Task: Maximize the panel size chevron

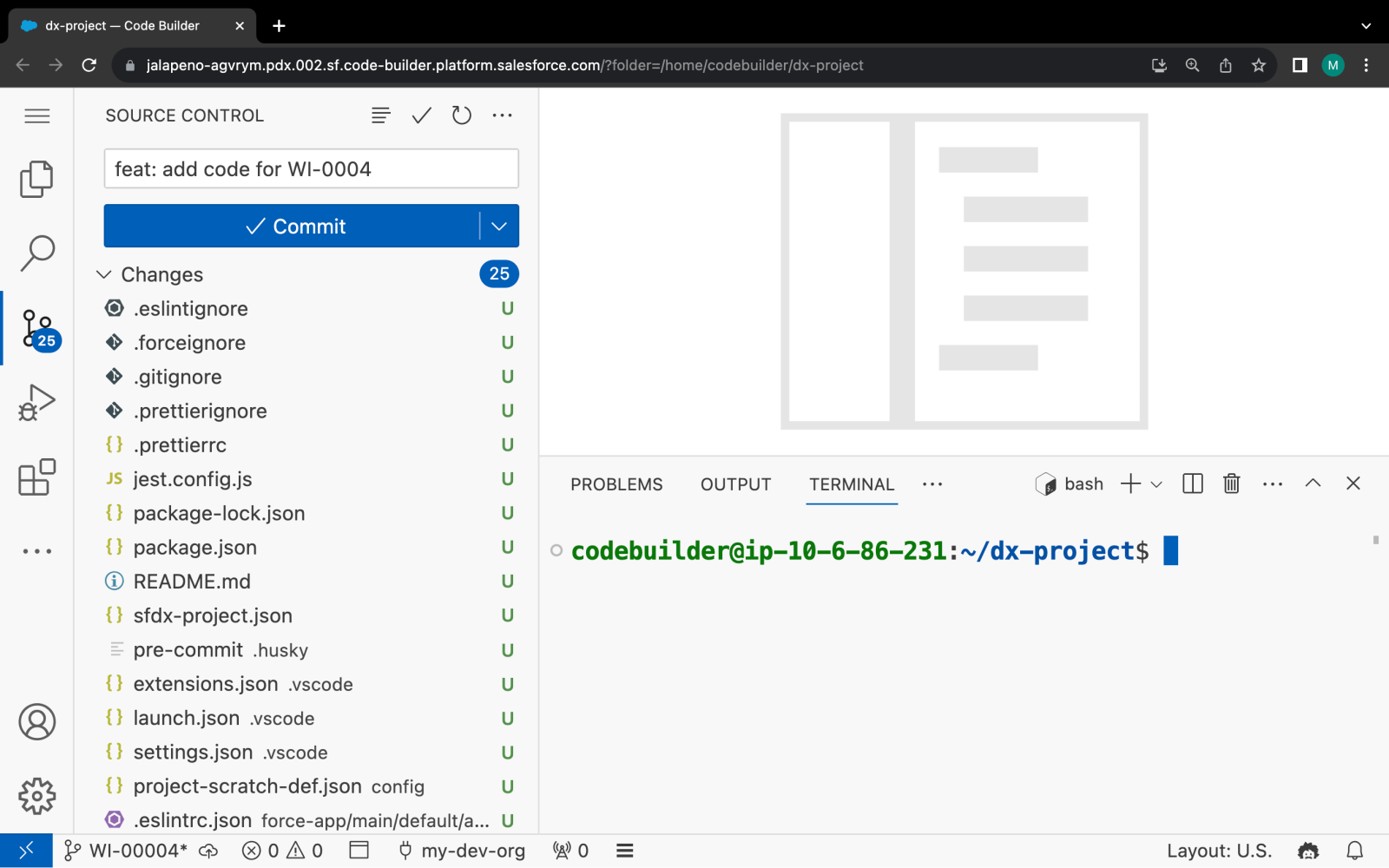Action: tap(1313, 483)
